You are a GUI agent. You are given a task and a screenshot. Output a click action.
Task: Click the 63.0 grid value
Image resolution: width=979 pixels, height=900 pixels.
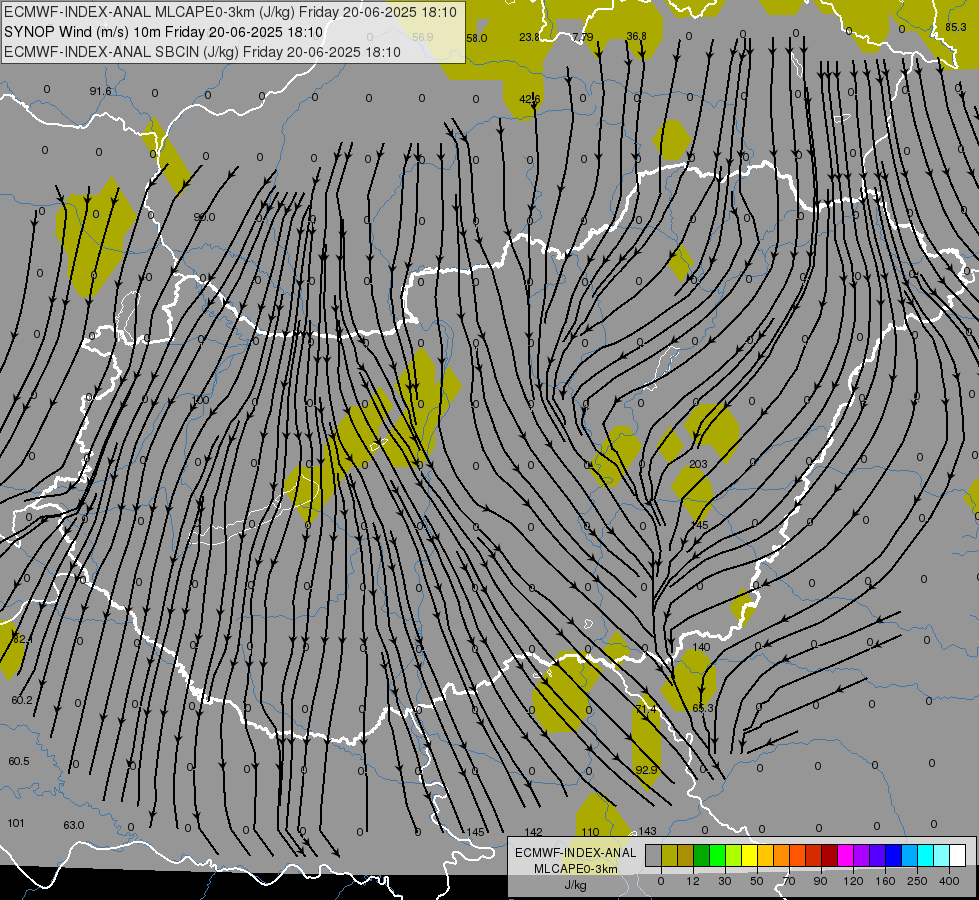click(74, 825)
